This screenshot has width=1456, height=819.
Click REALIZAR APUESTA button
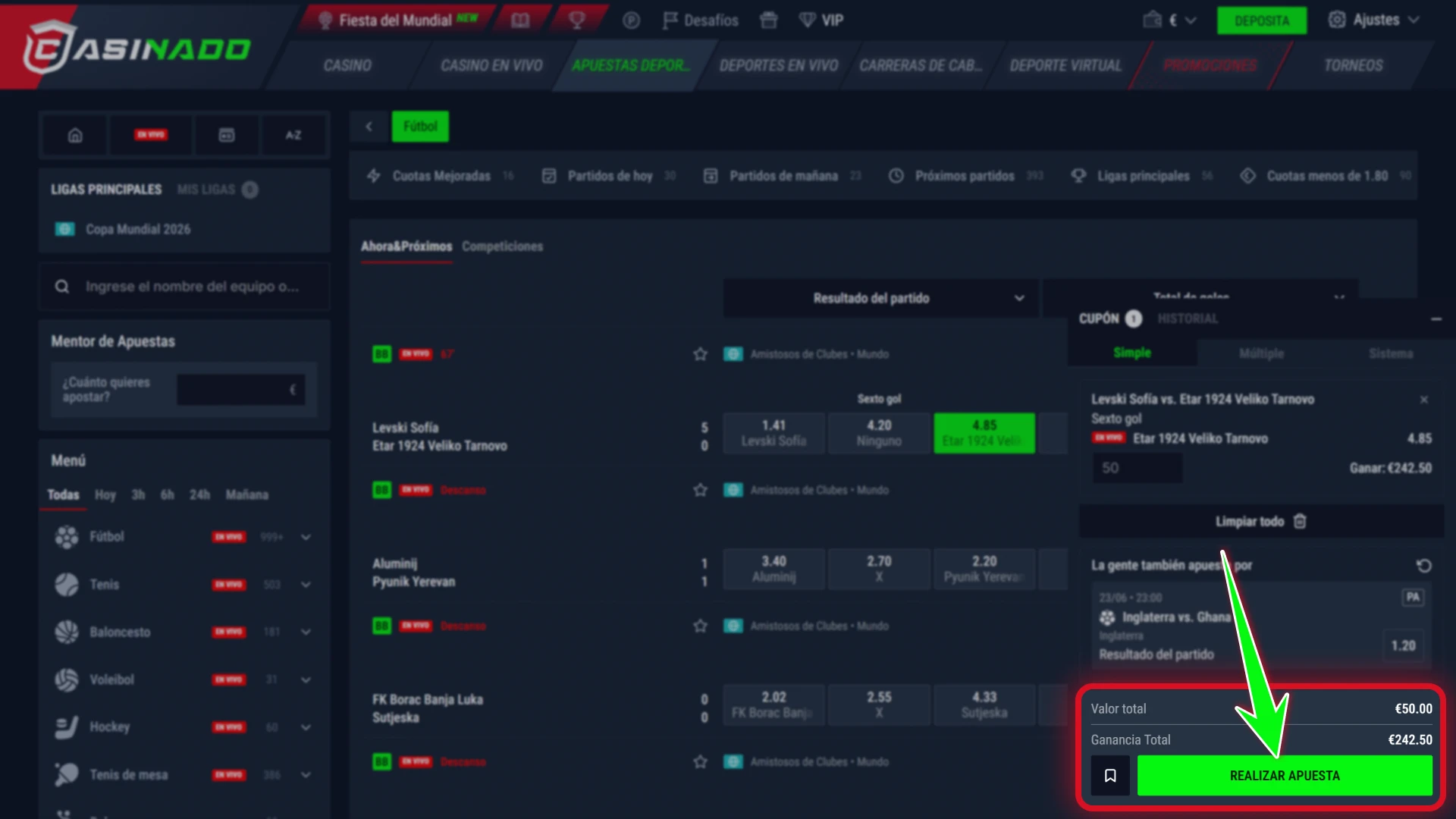(1285, 775)
